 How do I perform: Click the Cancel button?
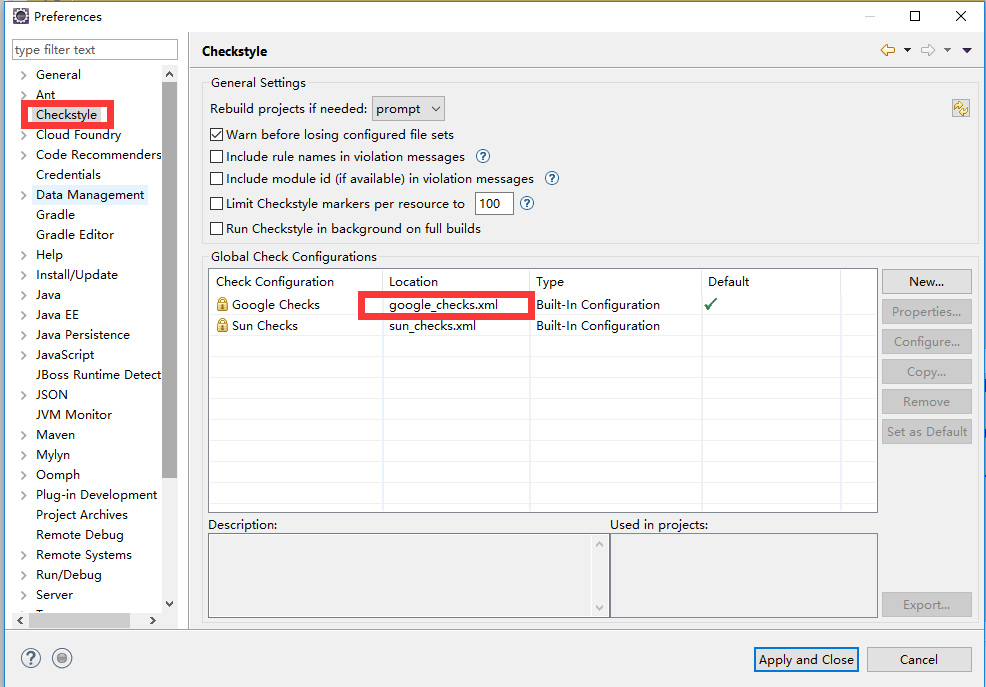(x=919, y=659)
